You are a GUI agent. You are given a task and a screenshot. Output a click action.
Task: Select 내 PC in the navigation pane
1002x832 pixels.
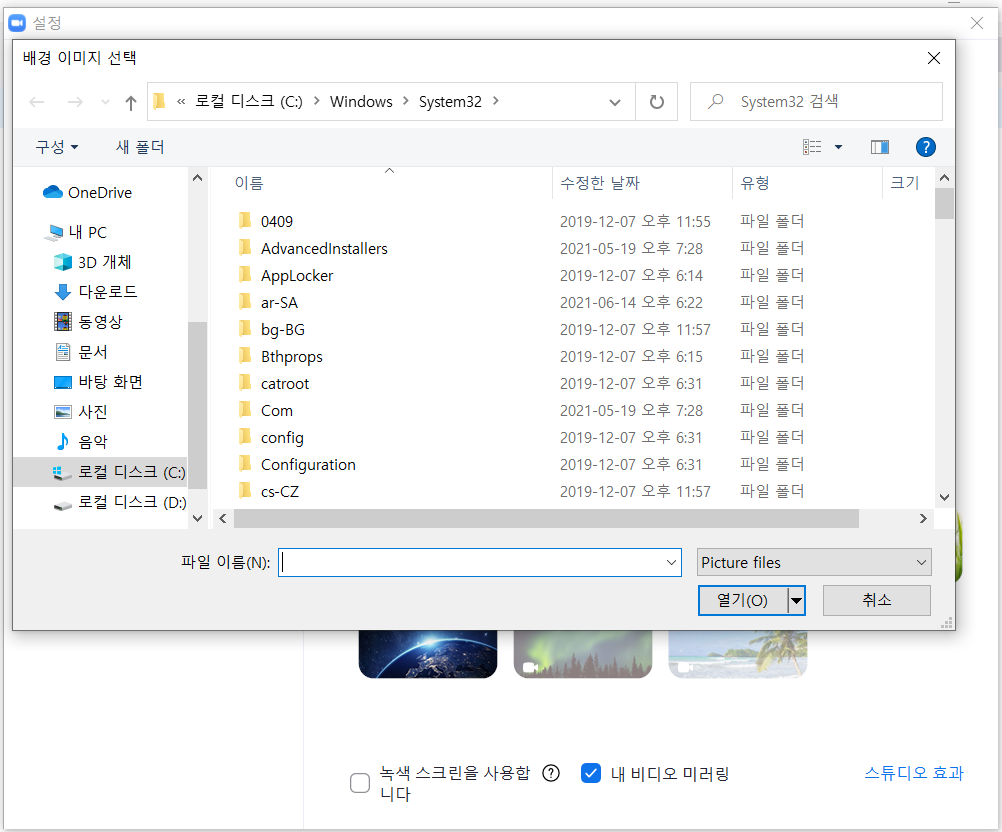(x=75, y=232)
